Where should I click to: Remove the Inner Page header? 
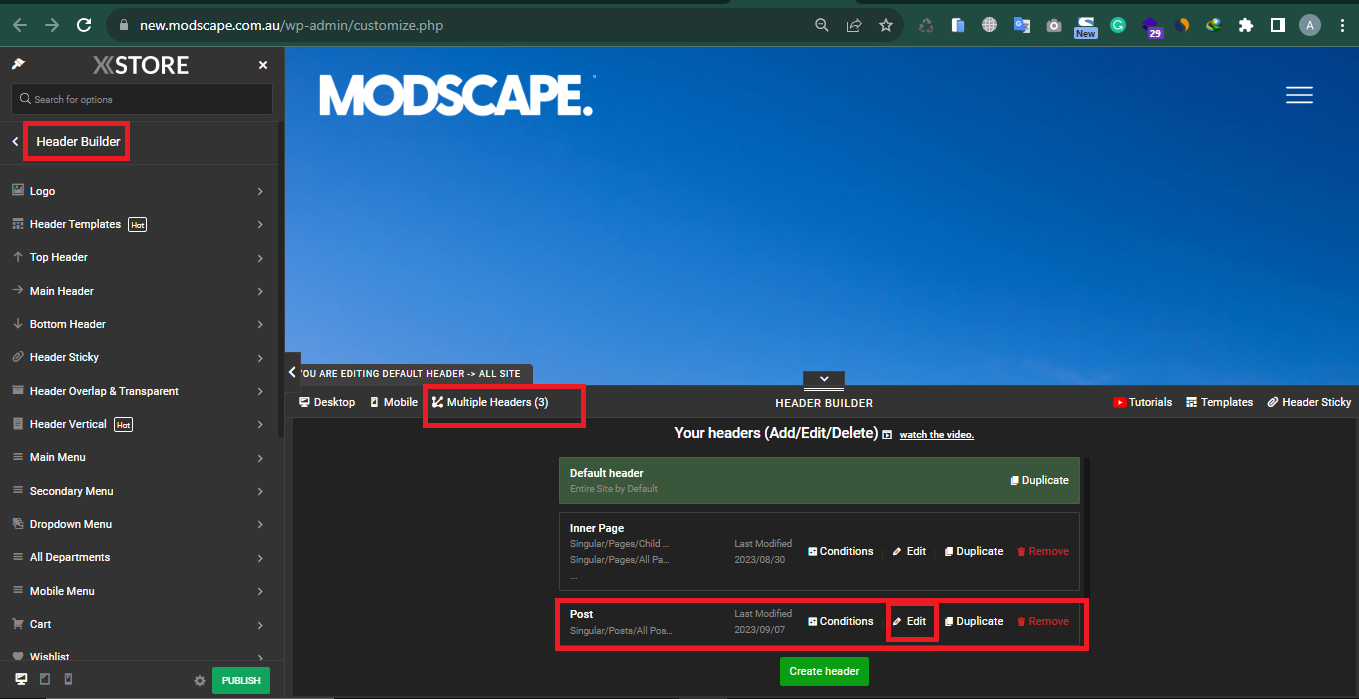[x=1043, y=551]
